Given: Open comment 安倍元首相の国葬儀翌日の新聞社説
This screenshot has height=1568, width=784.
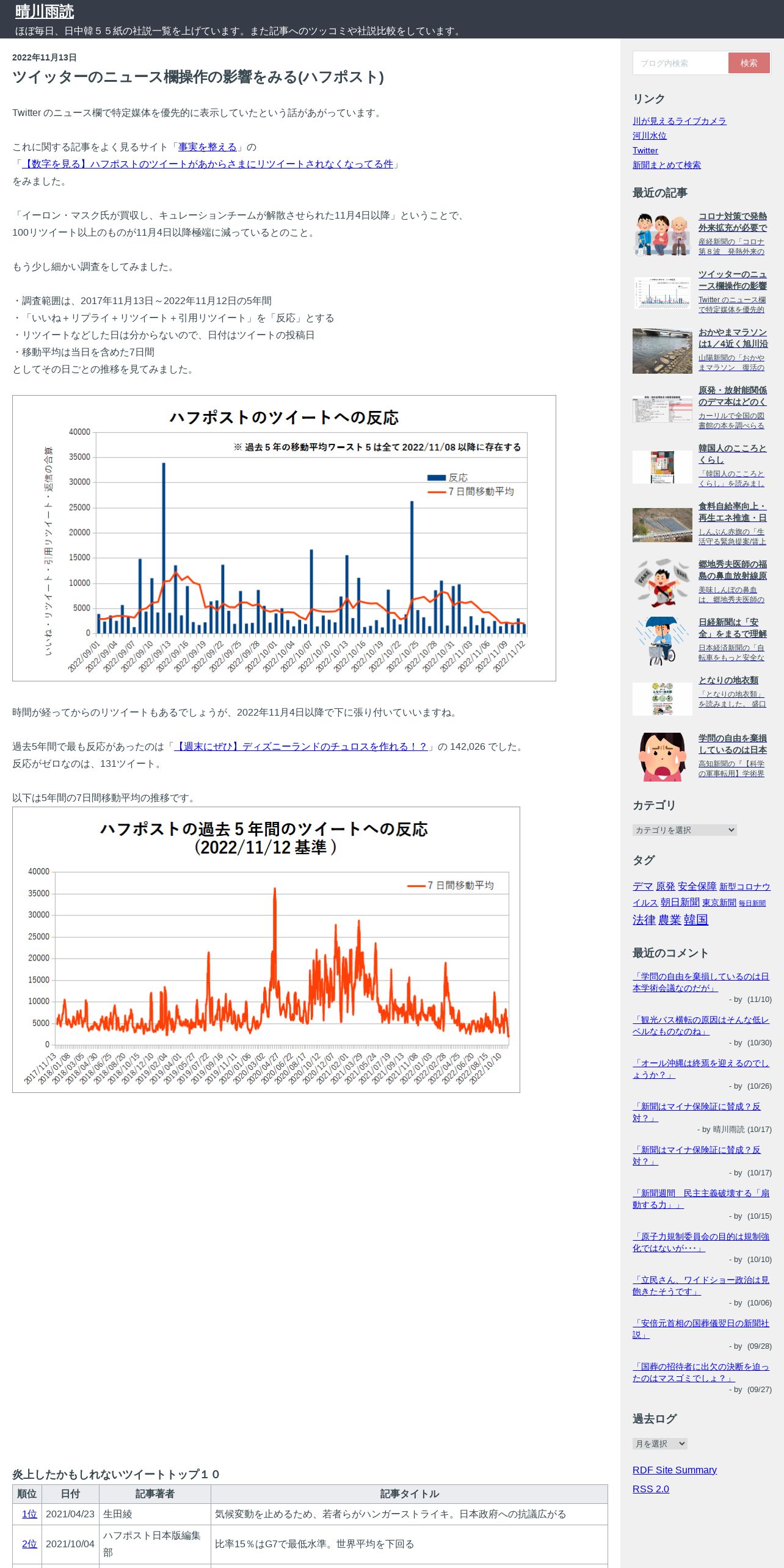Looking at the screenshot, I should (x=701, y=1329).
